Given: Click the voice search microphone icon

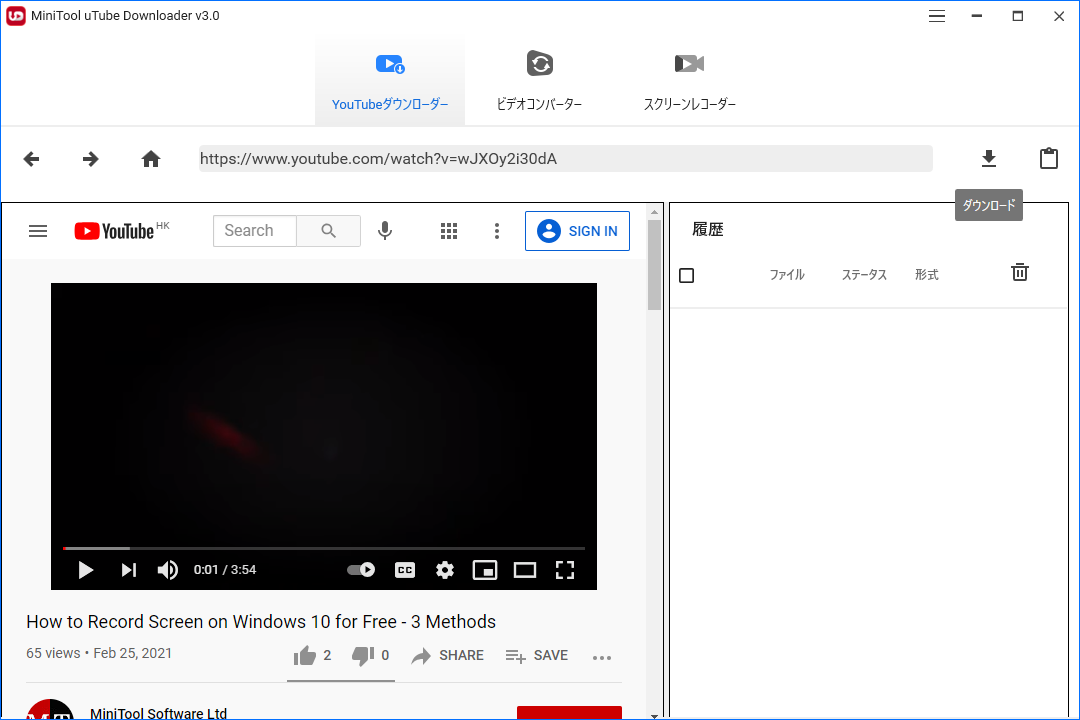Looking at the screenshot, I should tap(385, 231).
